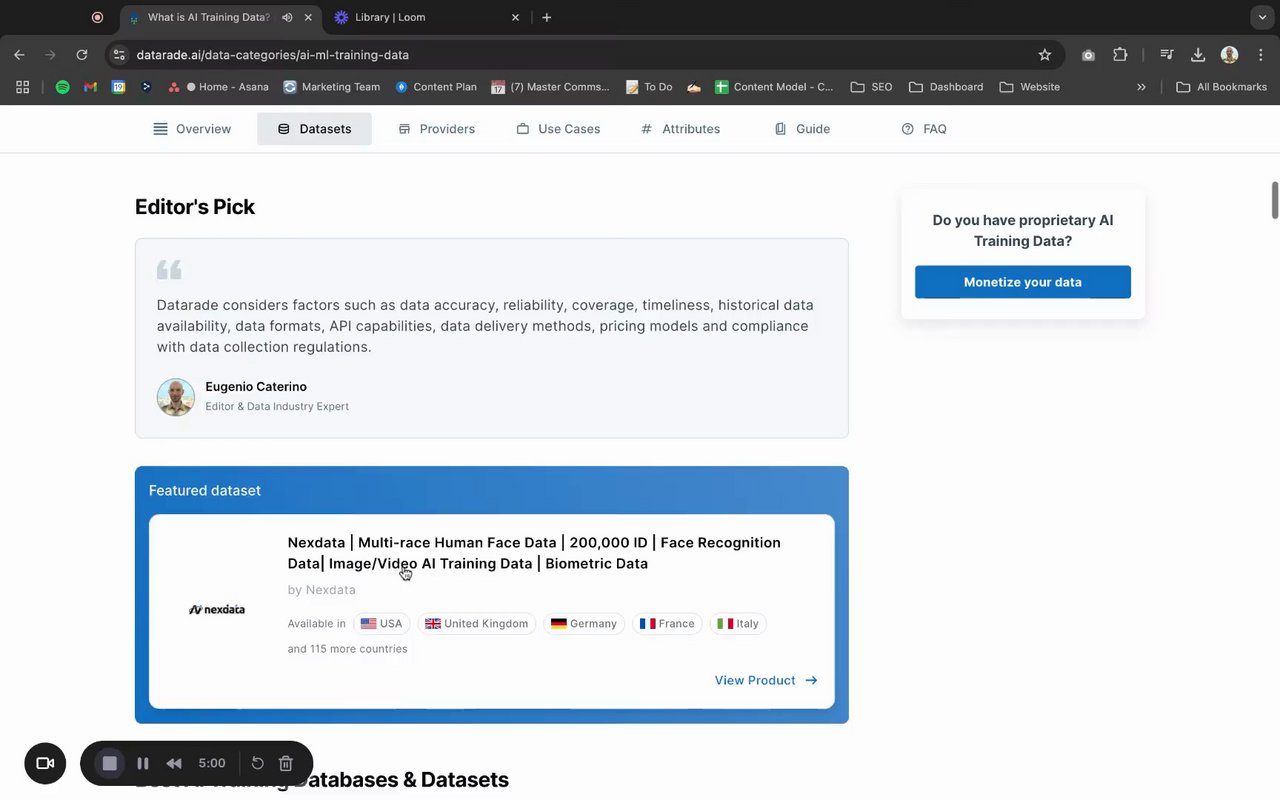The image size is (1280, 800).
Task: Open the Content Plan bookmark
Action: click(436, 87)
